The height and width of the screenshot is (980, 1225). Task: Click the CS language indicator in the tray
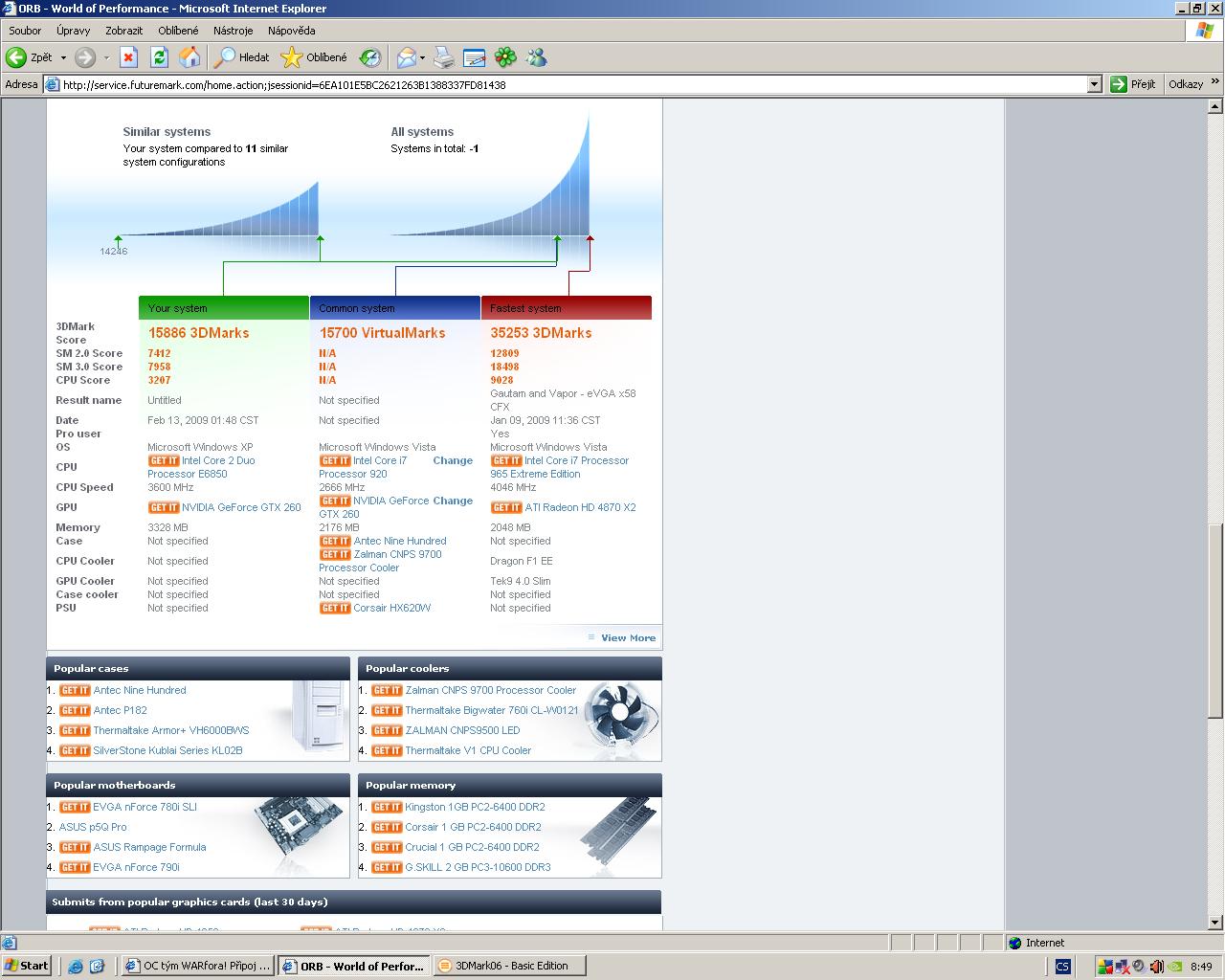pyautogui.click(x=1062, y=967)
